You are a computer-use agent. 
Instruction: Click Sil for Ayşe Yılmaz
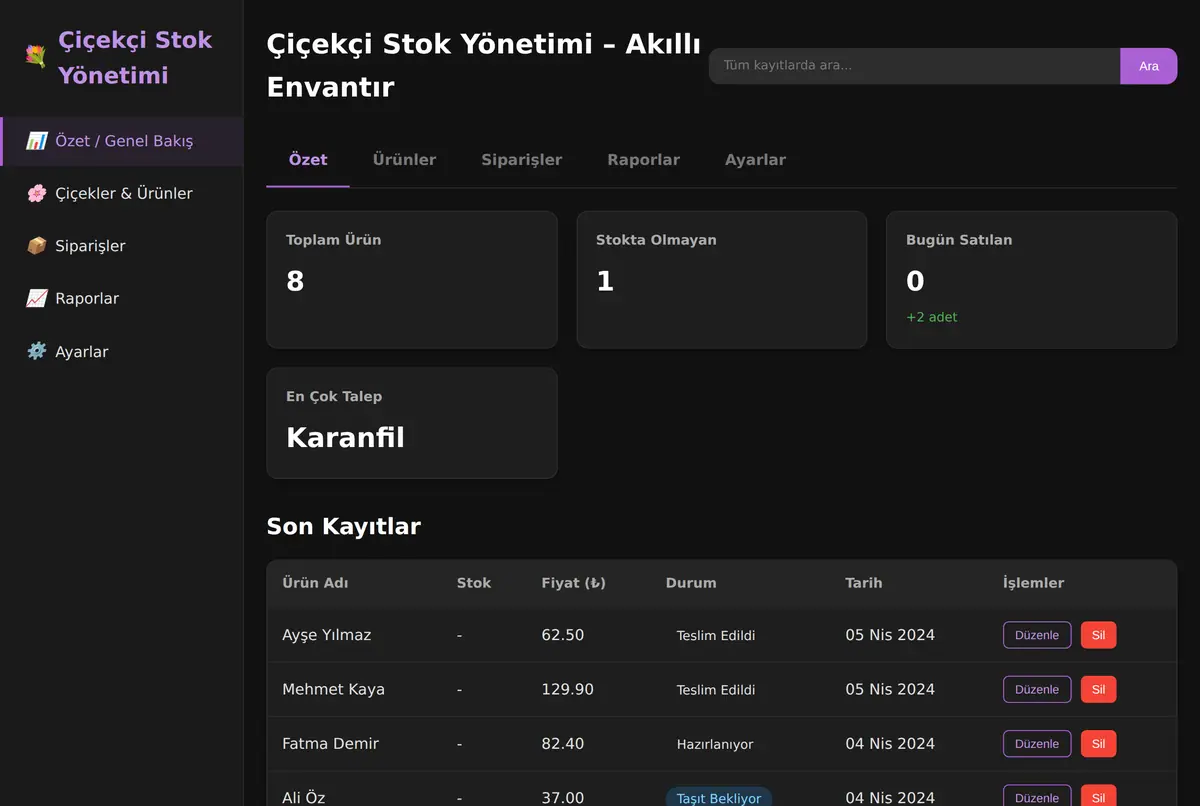[1098, 635]
